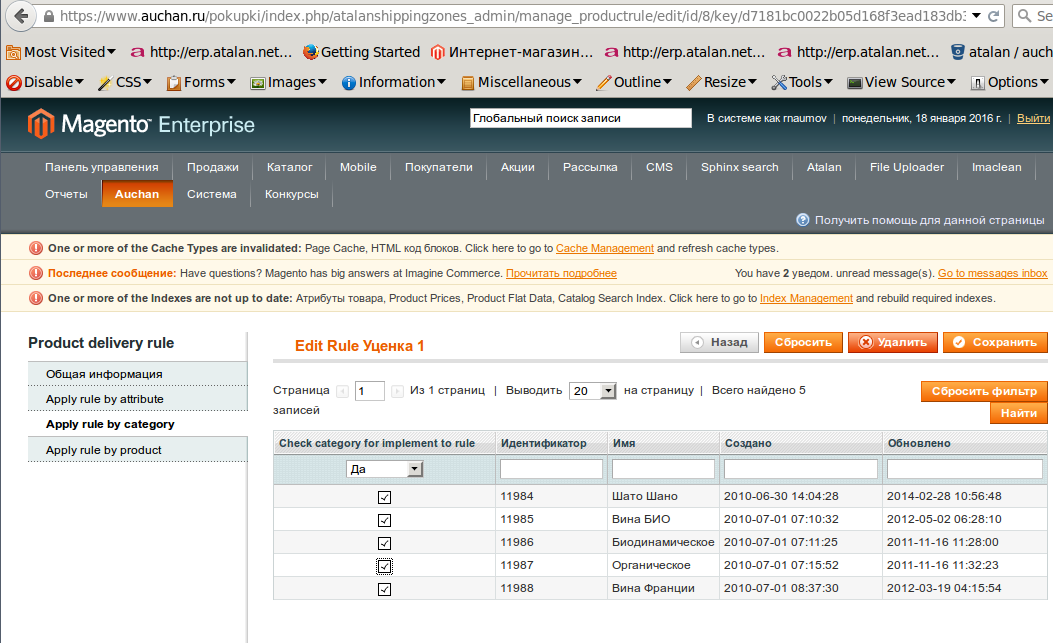This screenshot has width=1053, height=643.
Task: Click Go to messages inbox link
Action: pos(993,273)
